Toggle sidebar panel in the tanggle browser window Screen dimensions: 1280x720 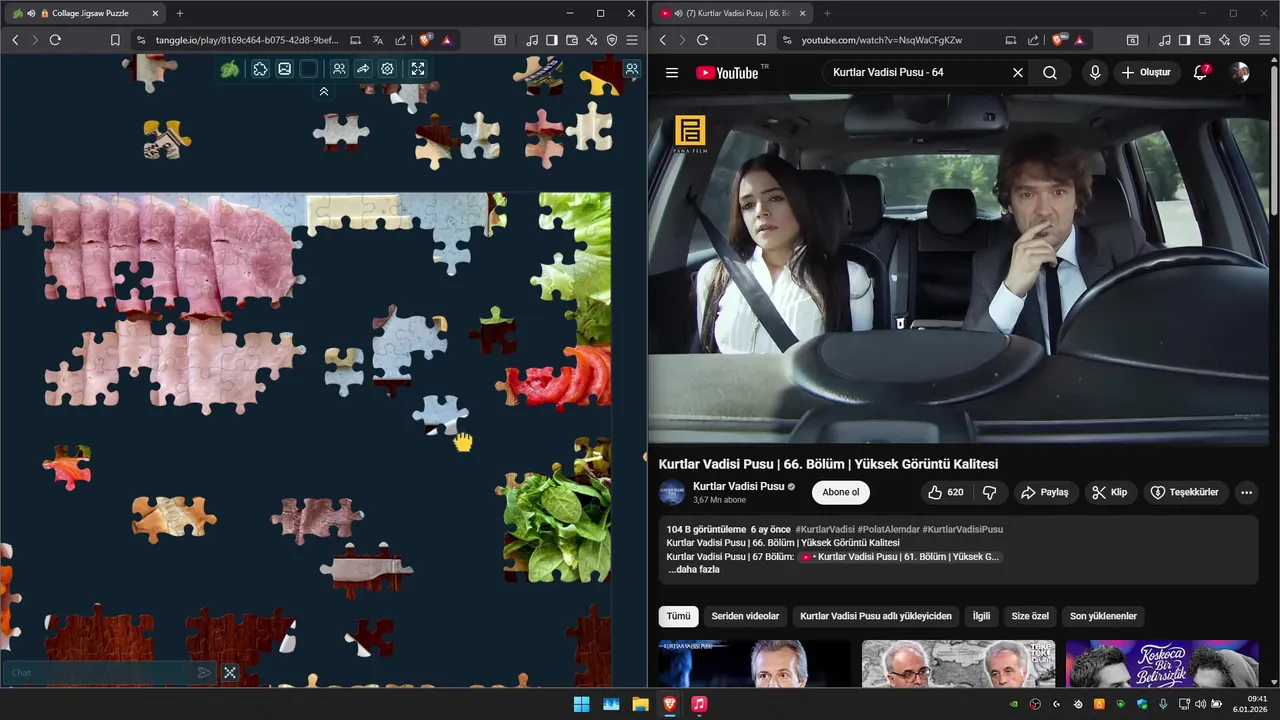(x=551, y=40)
